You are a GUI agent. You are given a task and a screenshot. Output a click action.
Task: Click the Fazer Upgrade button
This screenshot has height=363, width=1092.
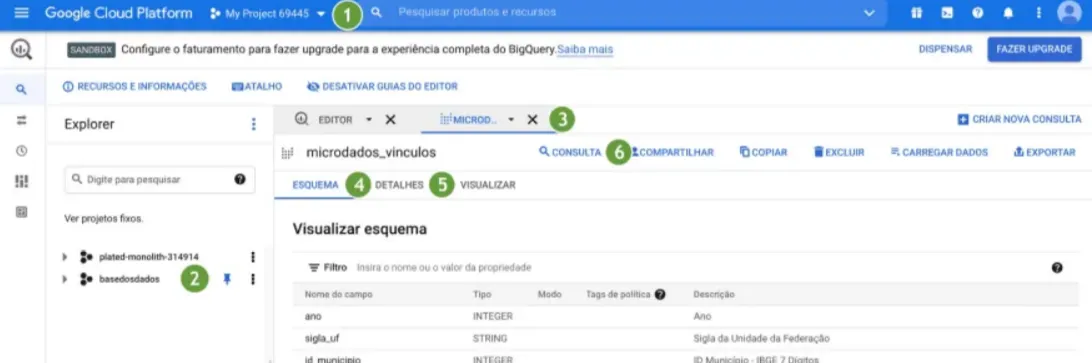[x=1034, y=49]
